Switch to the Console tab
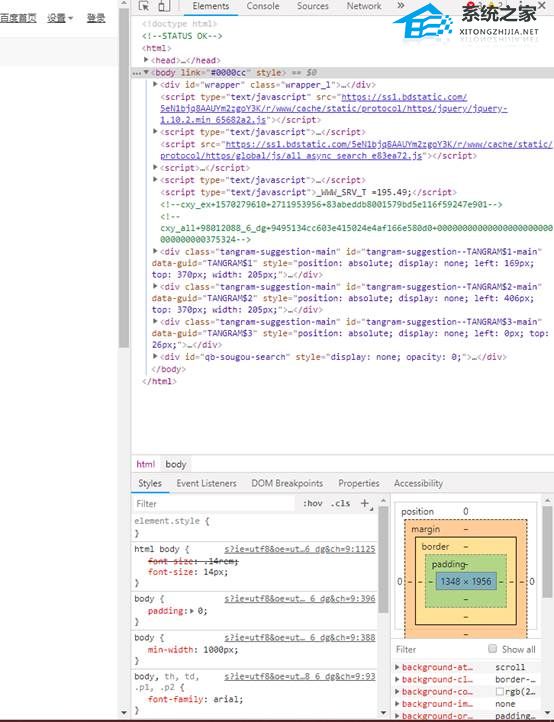Image resolution: width=554 pixels, height=722 pixels. (x=263, y=6)
